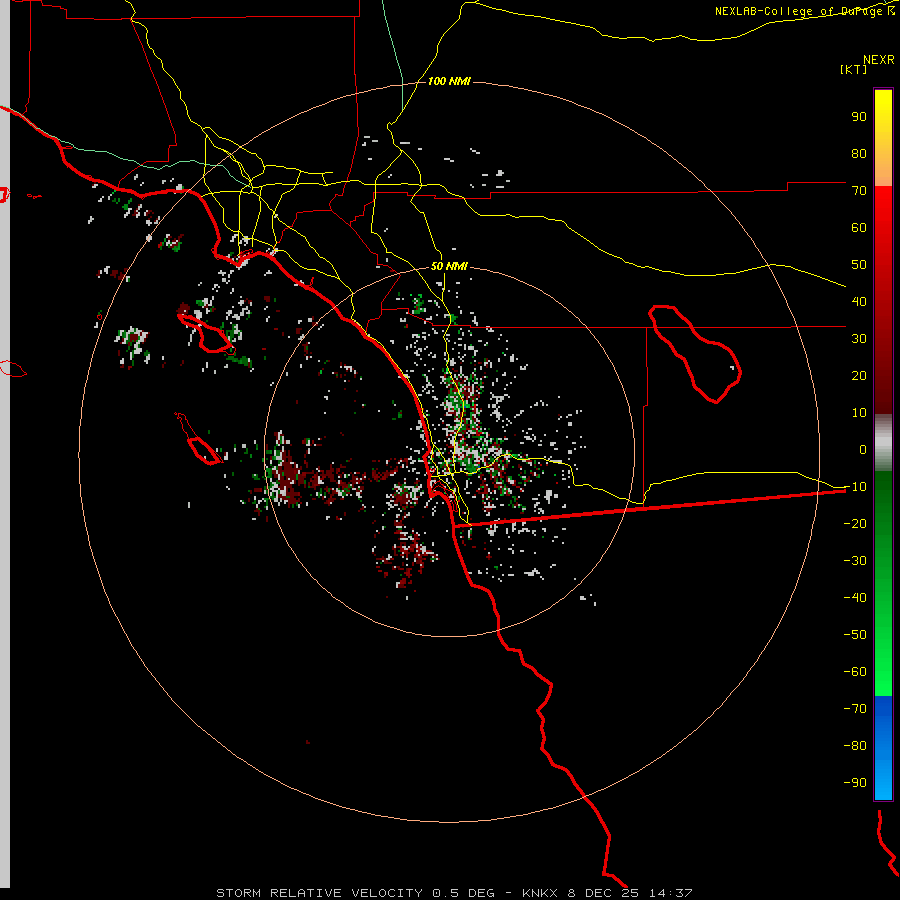
Task: Click the -90 value on velocity scale
Action: tap(855, 782)
